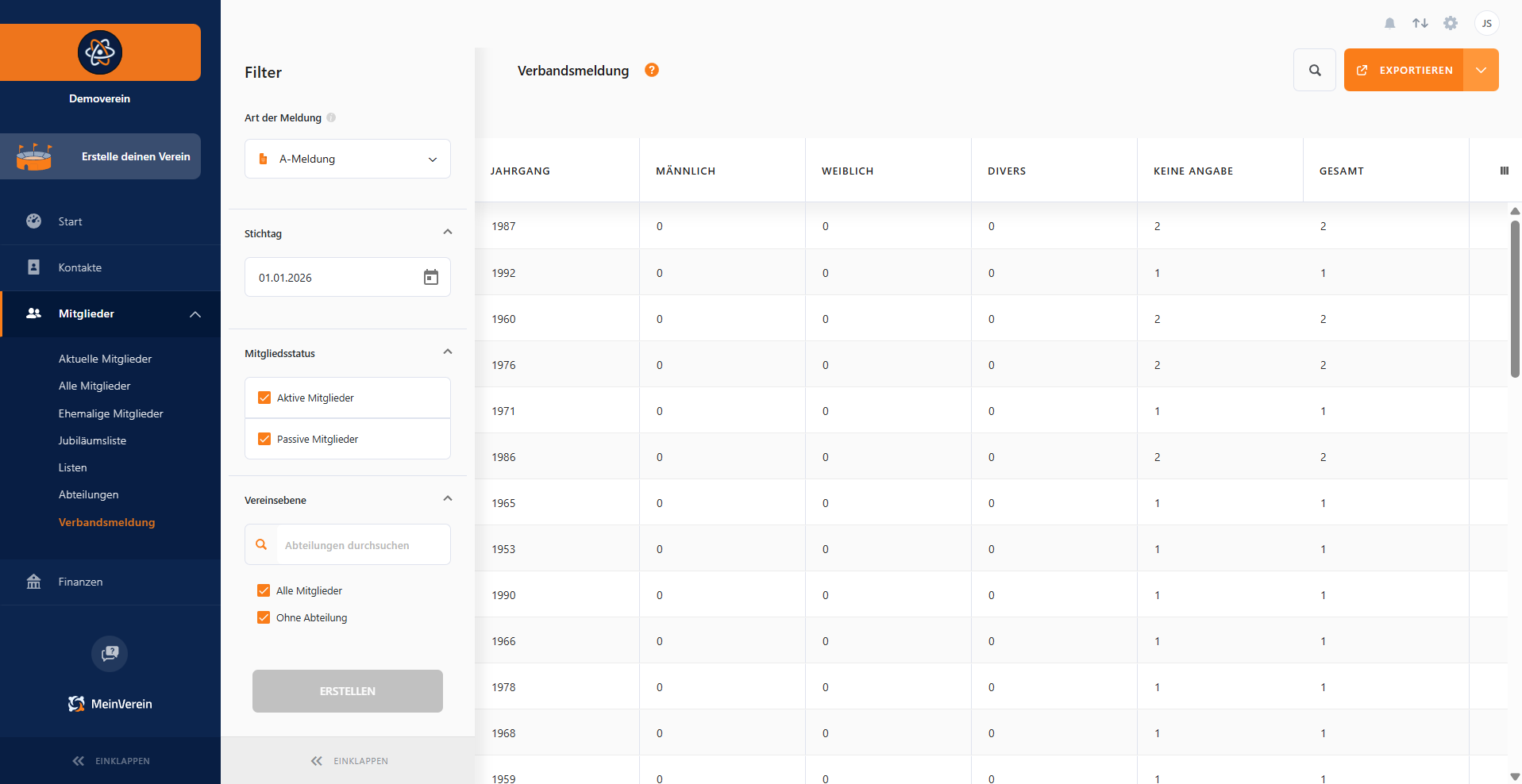Sort by the Weiblich column header
1522x784 pixels.
[847, 171]
